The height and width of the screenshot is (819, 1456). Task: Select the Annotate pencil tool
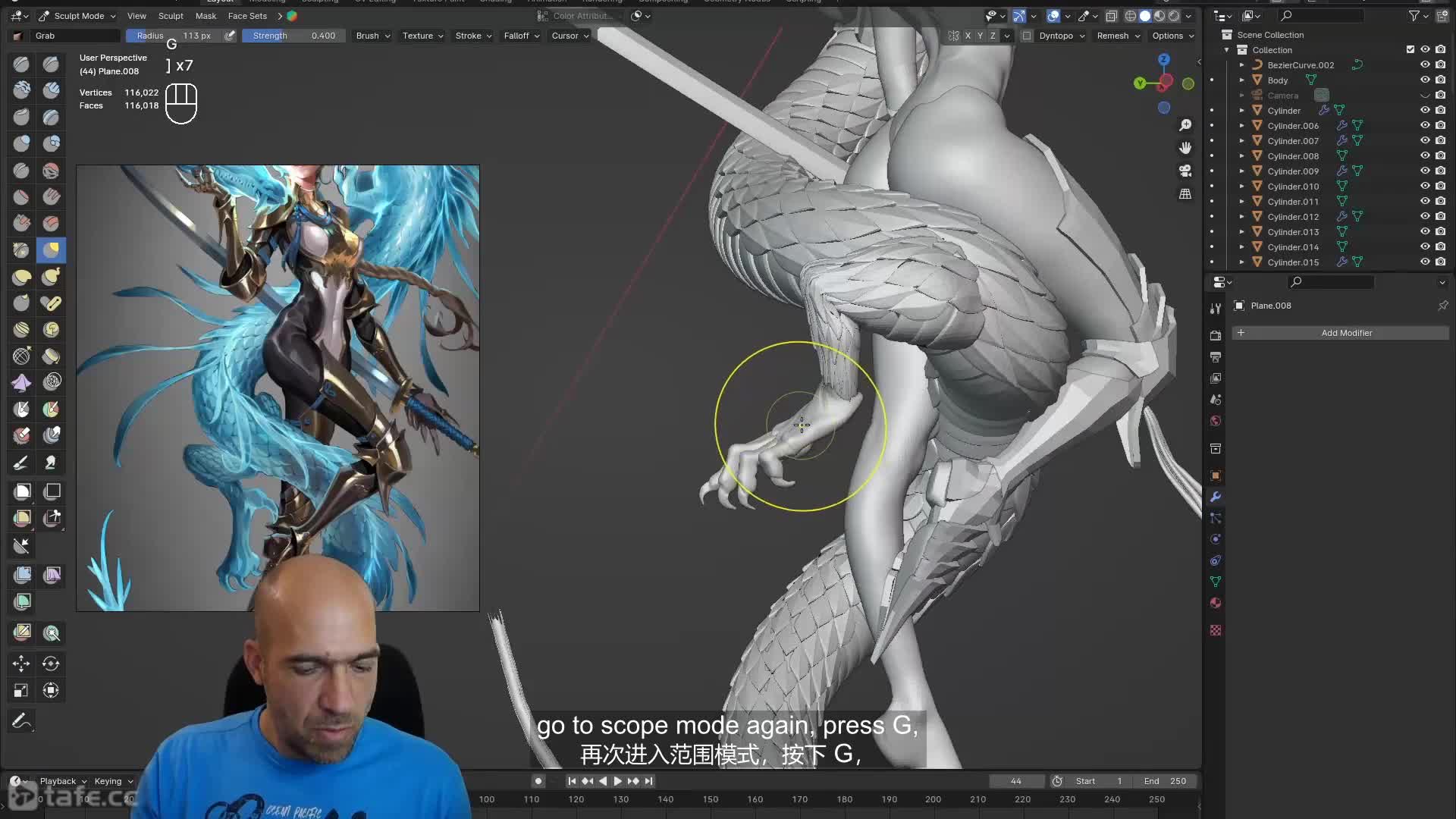point(21,721)
